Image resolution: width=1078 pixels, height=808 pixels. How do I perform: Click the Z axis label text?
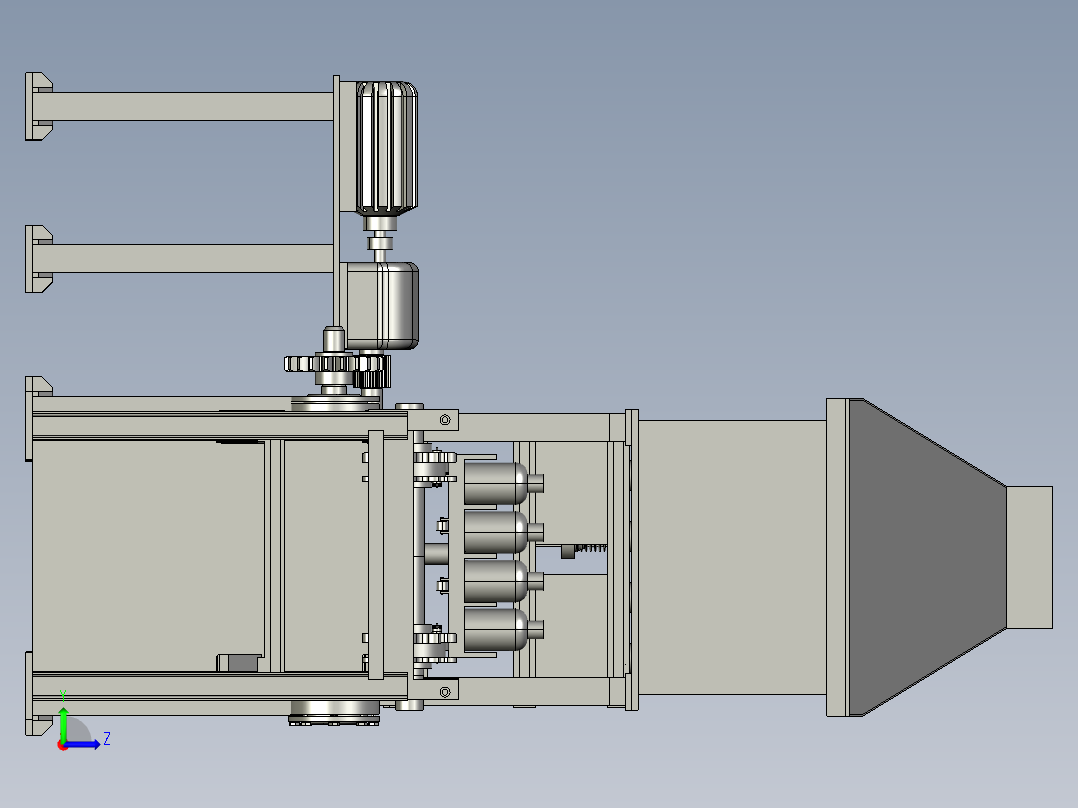tap(107, 739)
